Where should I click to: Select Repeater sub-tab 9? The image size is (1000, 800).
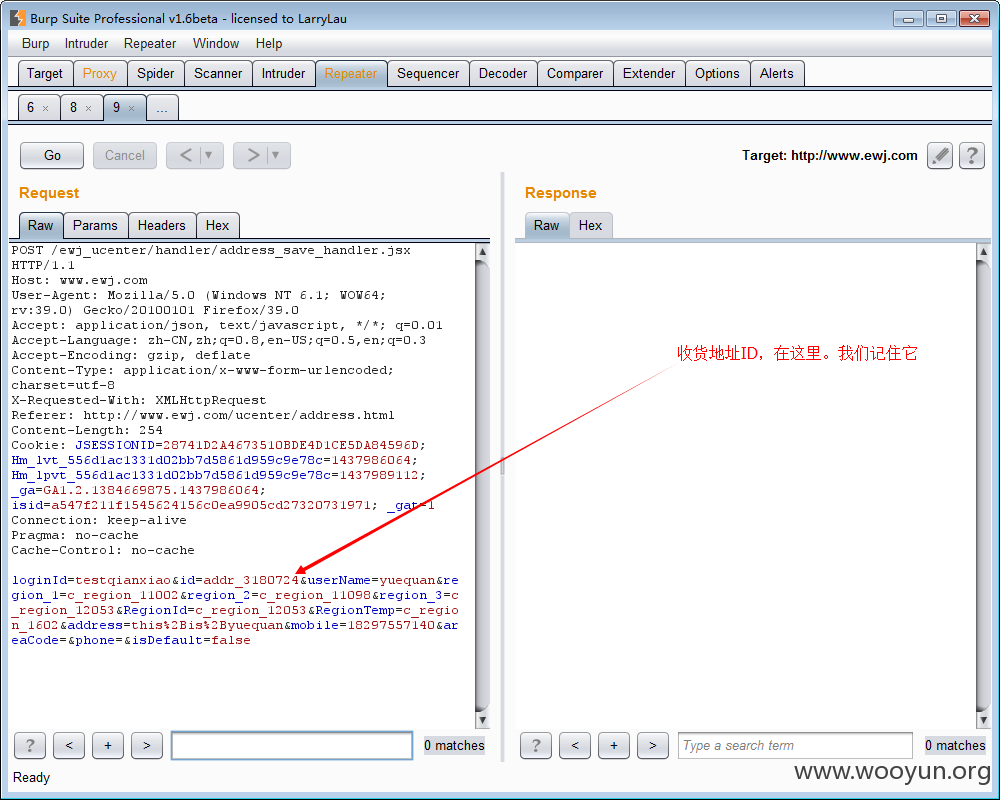116,107
